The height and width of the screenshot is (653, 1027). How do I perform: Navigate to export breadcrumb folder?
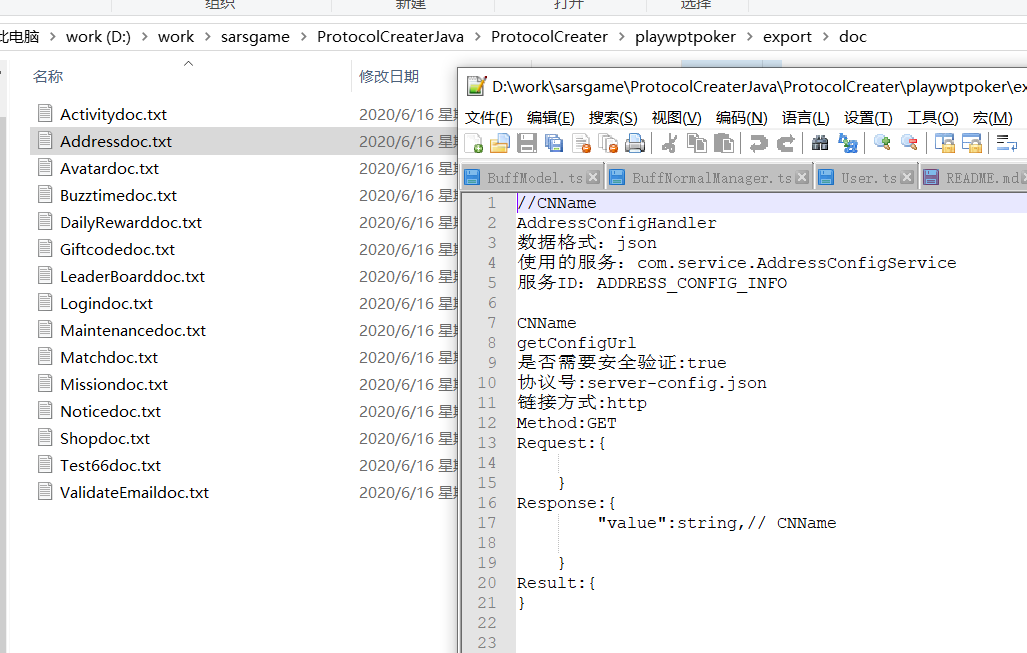(x=787, y=37)
